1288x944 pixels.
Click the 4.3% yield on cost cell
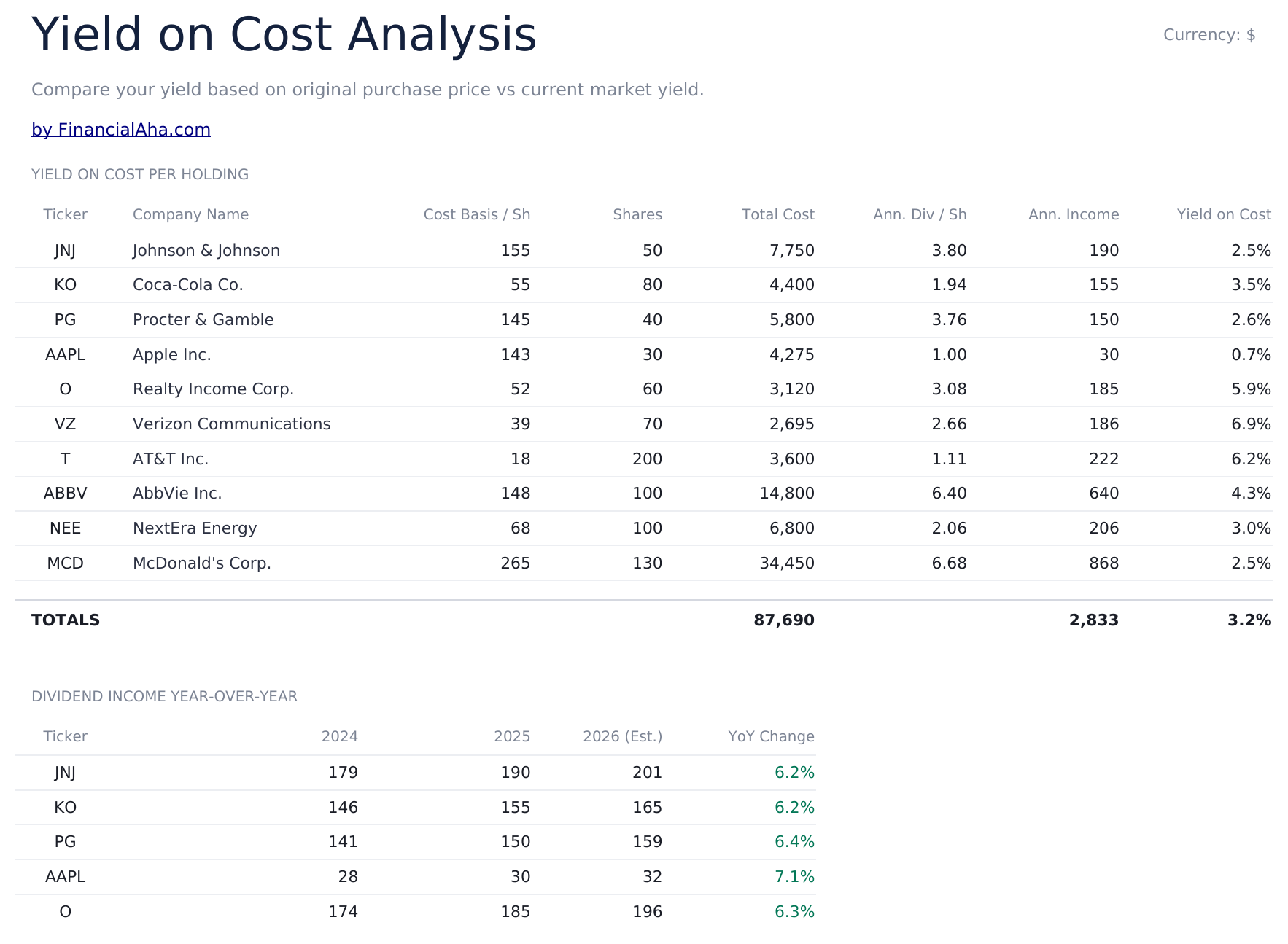[1252, 494]
